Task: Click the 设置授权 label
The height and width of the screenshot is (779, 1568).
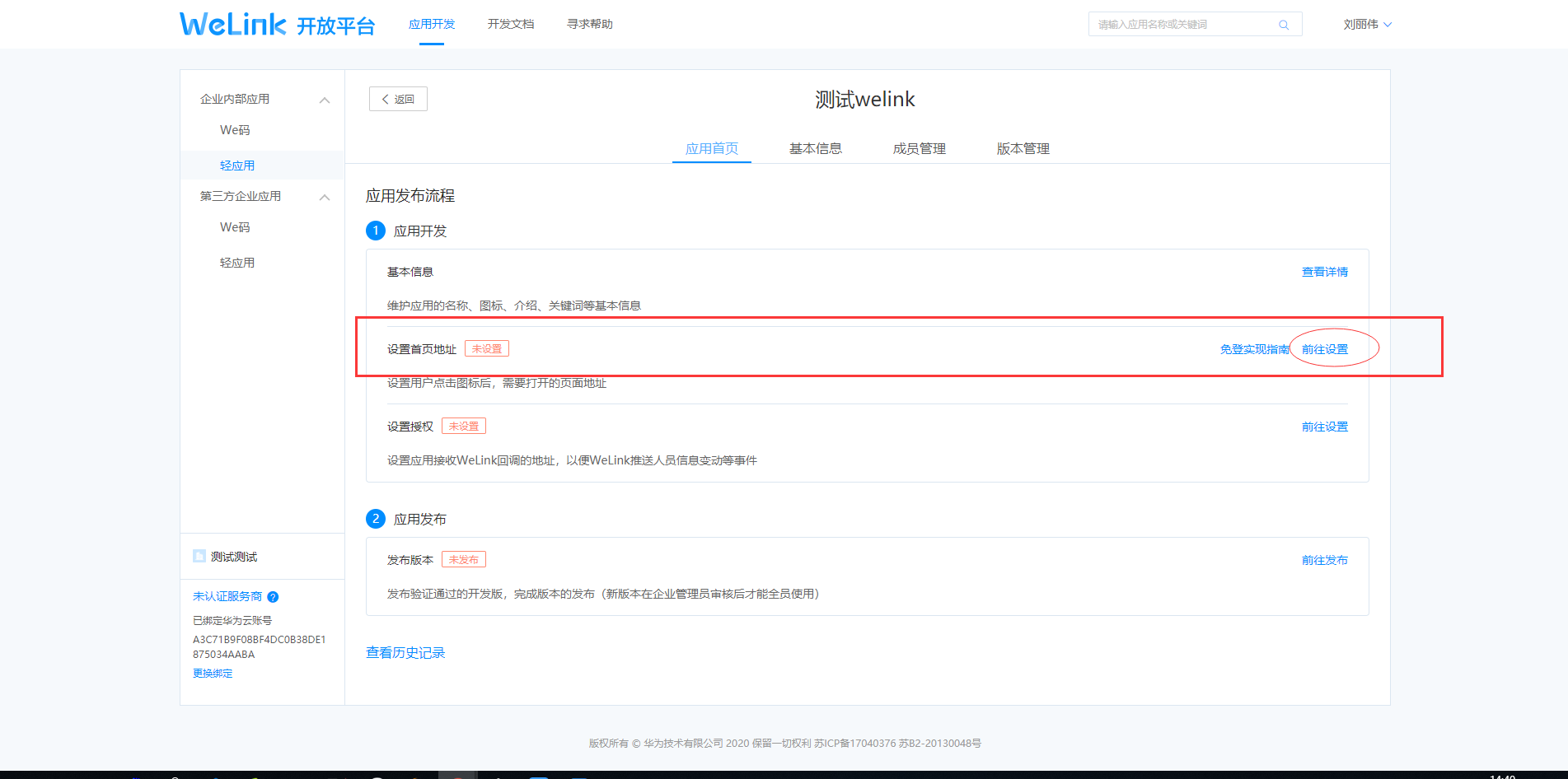Action: pos(410,427)
